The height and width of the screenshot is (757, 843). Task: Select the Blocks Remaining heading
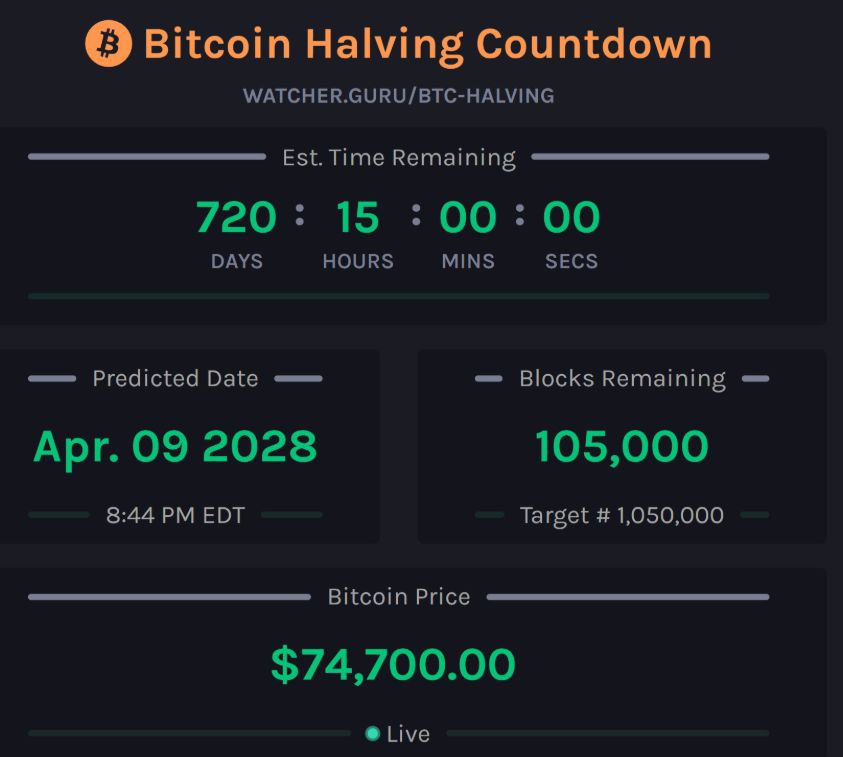point(622,379)
